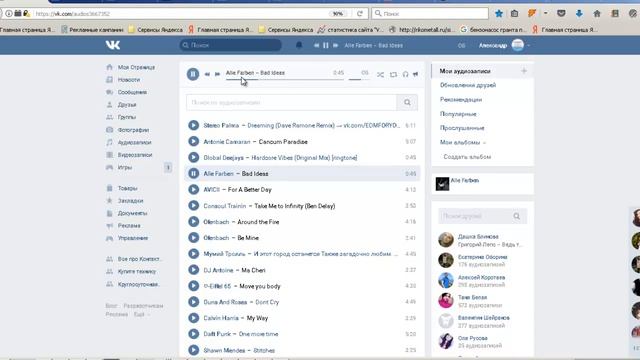Open Новости in left sidebar

(129, 80)
